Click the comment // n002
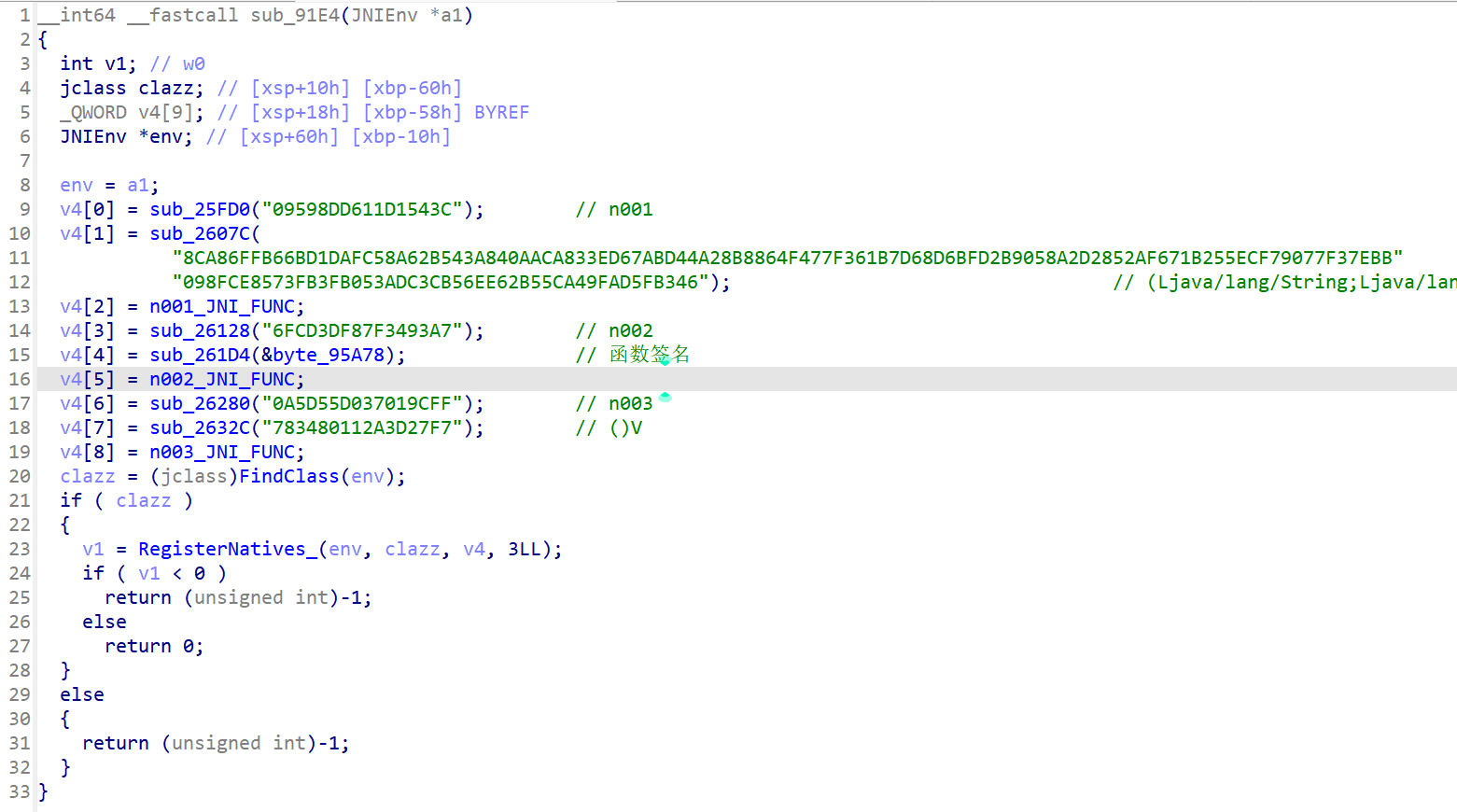Screen dimensions: 1457x812 pos(614,330)
